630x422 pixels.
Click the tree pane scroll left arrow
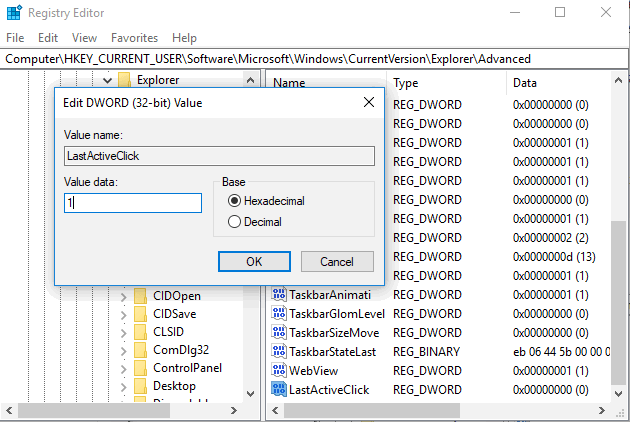pos(9,410)
